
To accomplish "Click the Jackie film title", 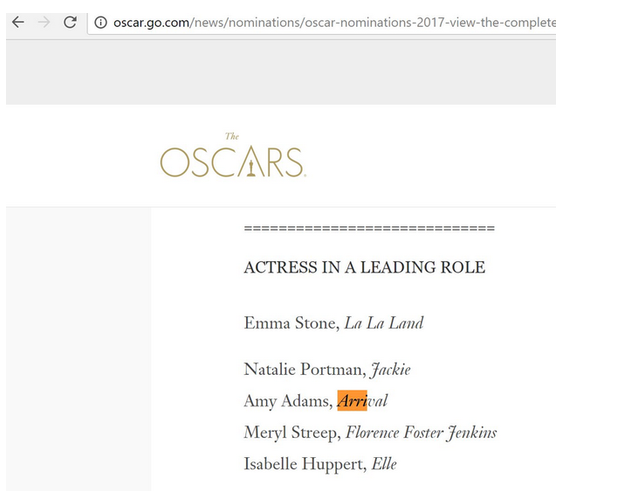I will [391, 369].
